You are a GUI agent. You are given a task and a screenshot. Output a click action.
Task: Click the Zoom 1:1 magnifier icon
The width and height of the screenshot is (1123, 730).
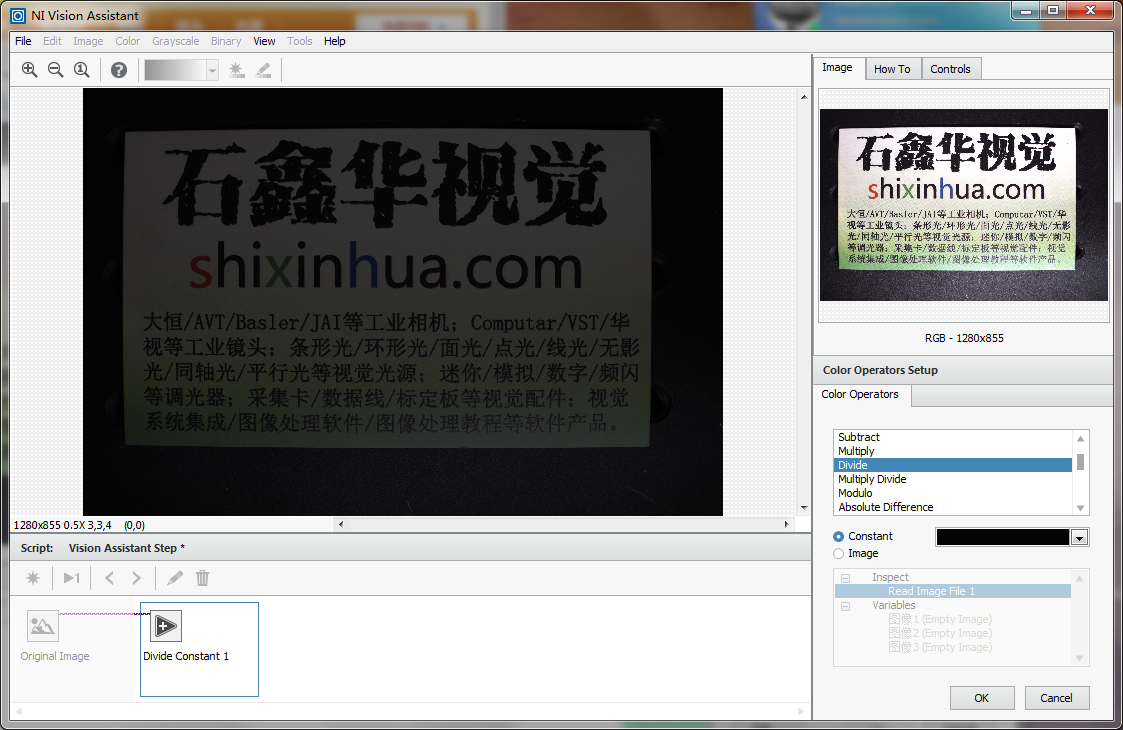(x=82, y=69)
